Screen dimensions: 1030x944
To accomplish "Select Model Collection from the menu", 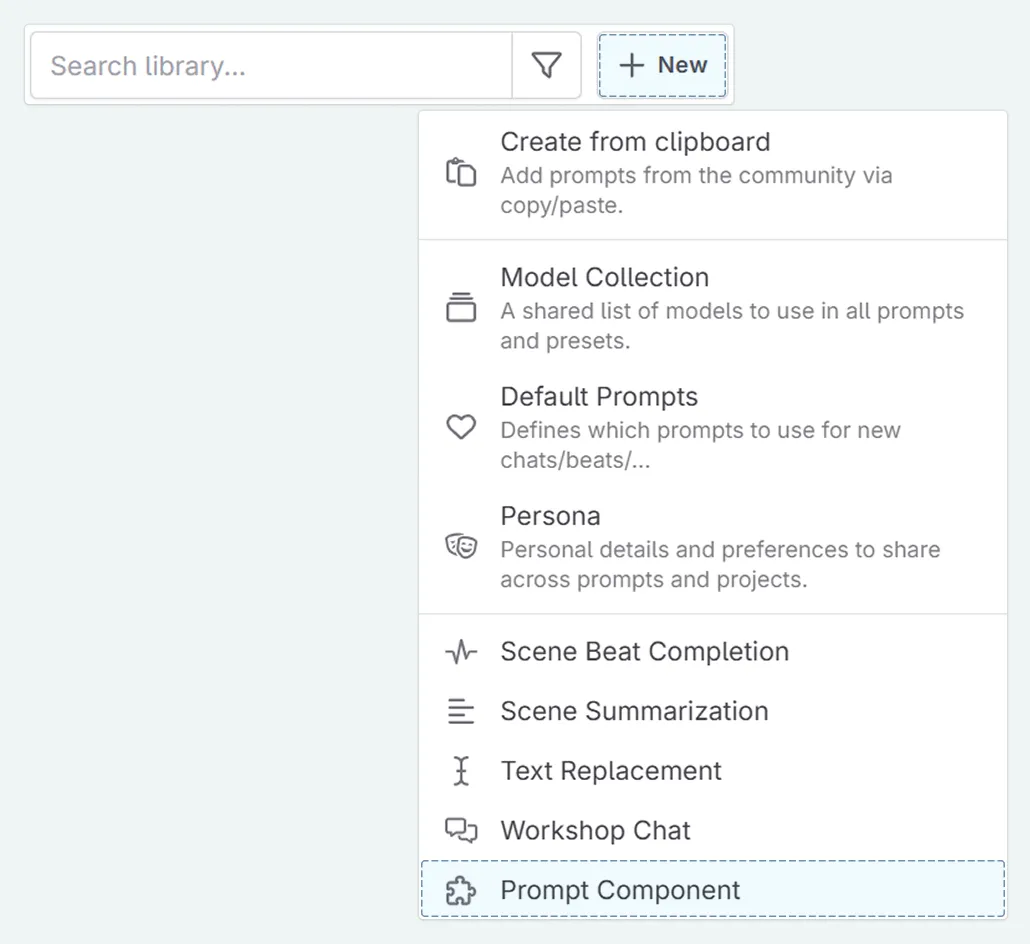I will coord(604,277).
